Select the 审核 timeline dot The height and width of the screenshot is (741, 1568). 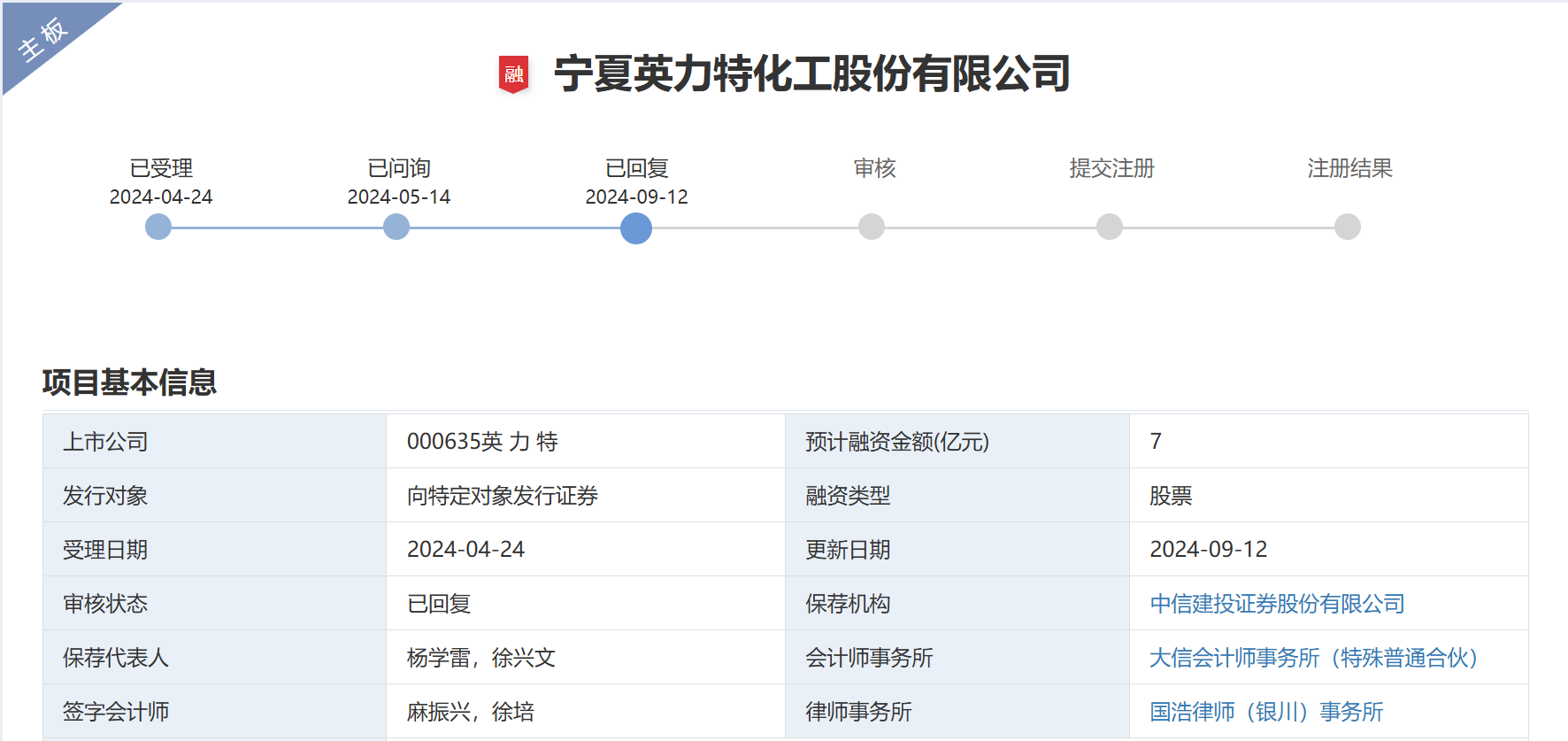tap(872, 227)
